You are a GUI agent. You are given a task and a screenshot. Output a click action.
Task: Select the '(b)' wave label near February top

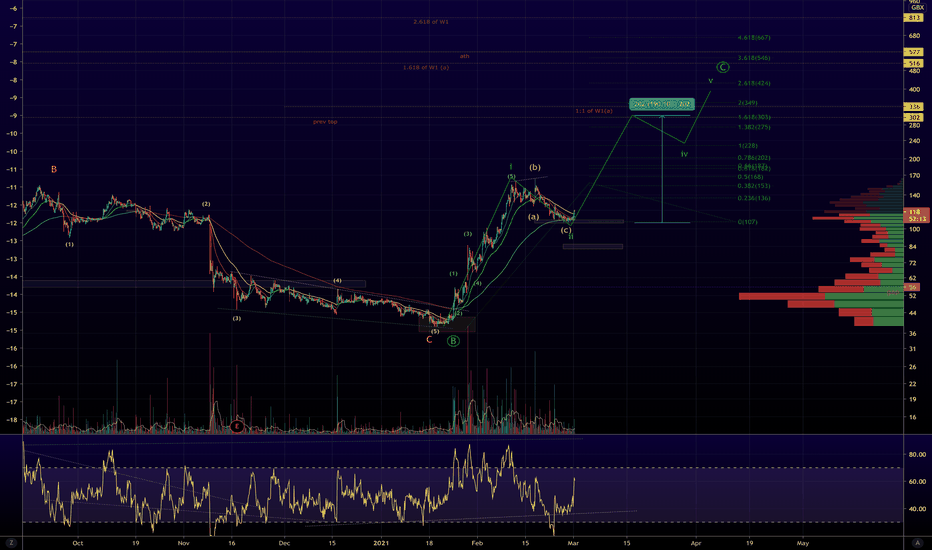[535, 168]
